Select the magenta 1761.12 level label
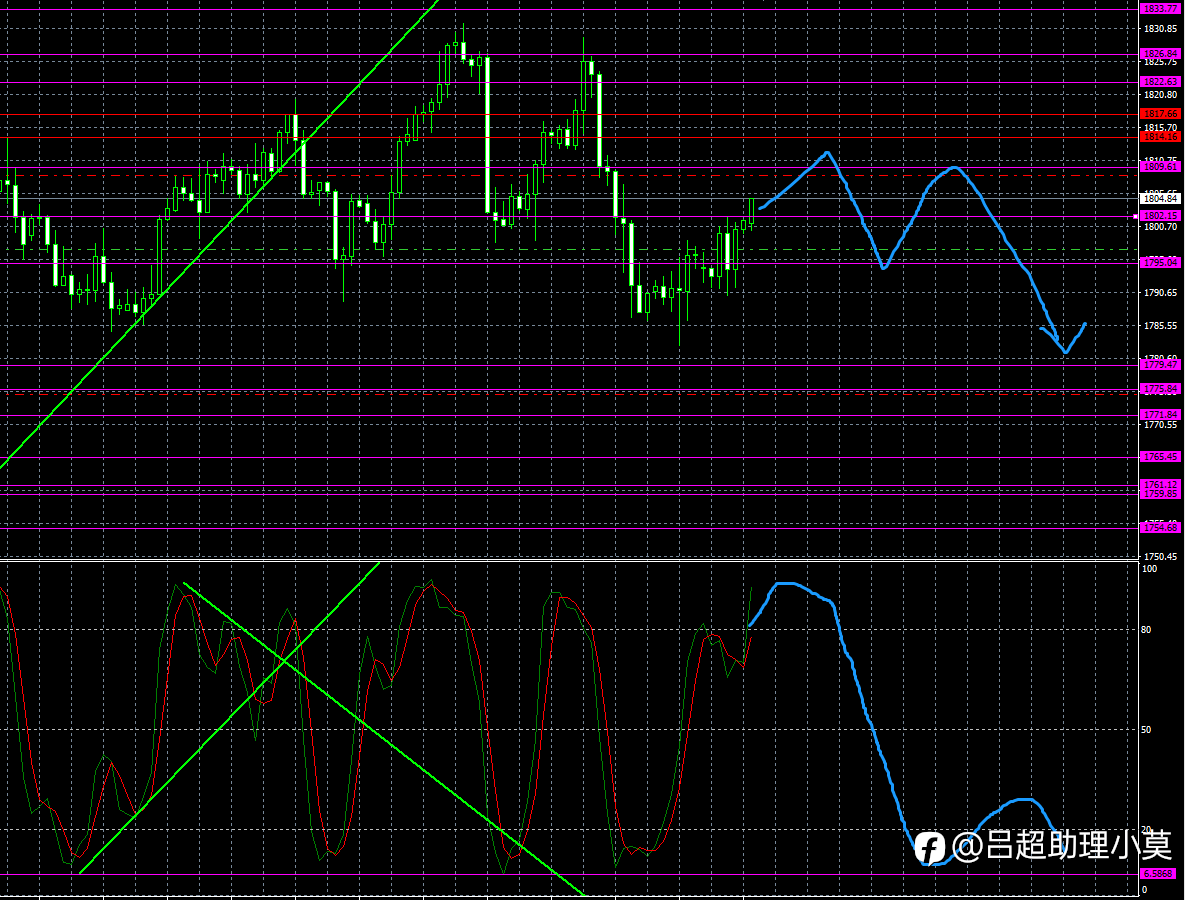Viewport: 1186px width, 900px height. pyautogui.click(x=1160, y=484)
